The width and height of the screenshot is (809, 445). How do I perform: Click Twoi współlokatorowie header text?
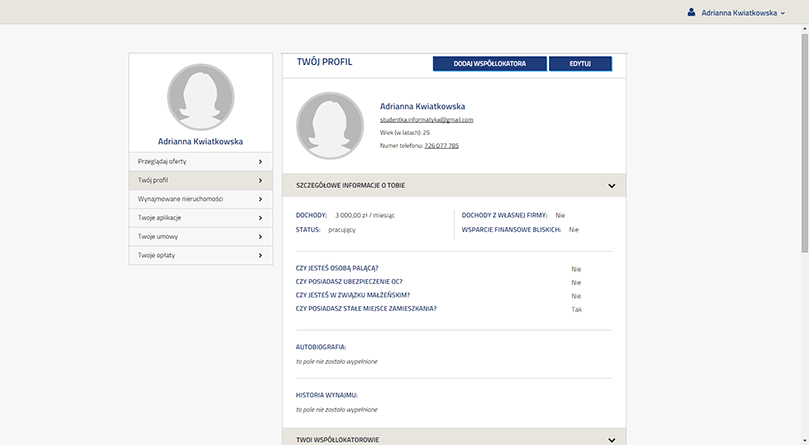coord(337,440)
